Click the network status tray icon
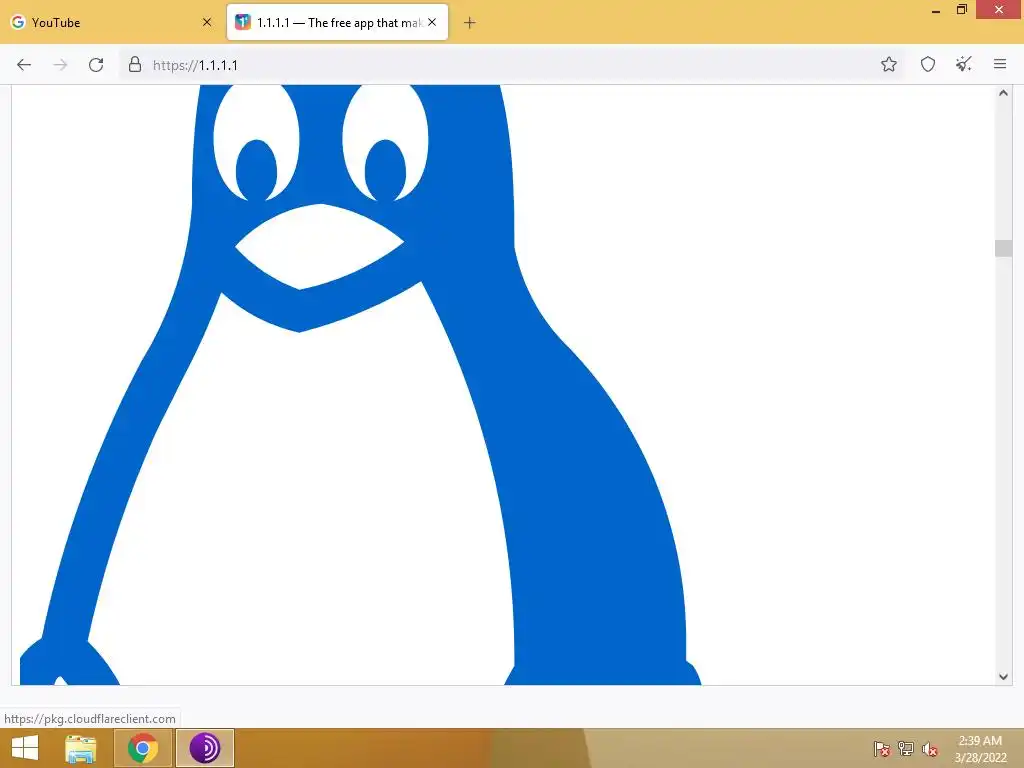 point(906,749)
